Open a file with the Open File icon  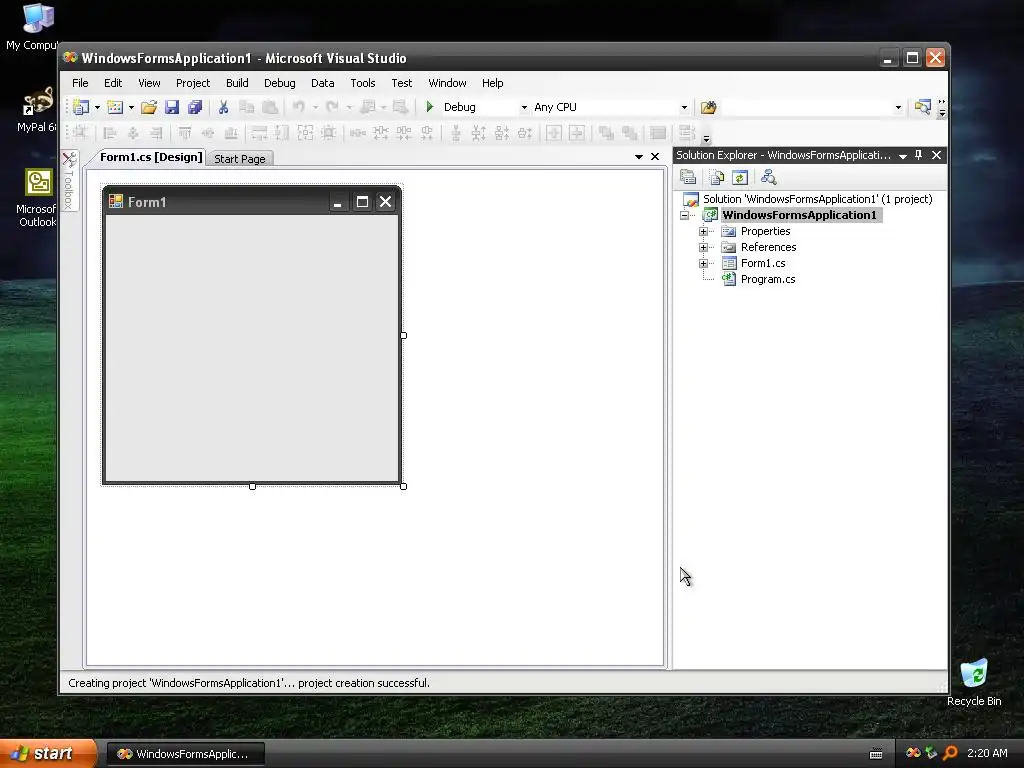[149, 107]
